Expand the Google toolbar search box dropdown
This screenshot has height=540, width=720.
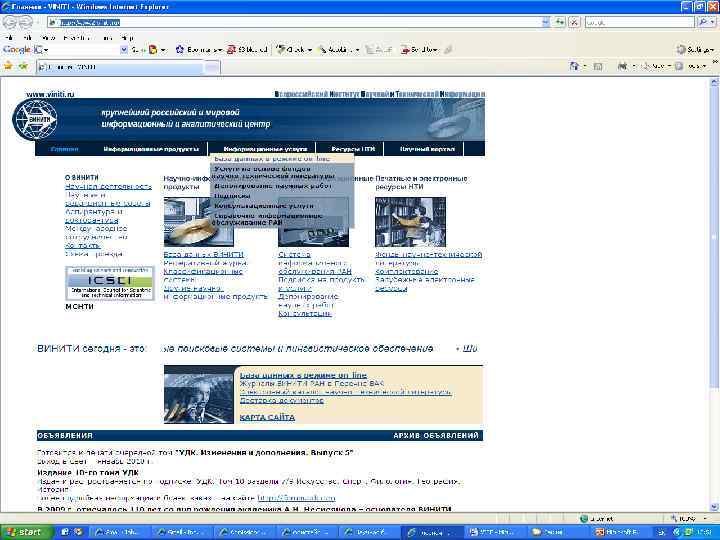[124, 50]
